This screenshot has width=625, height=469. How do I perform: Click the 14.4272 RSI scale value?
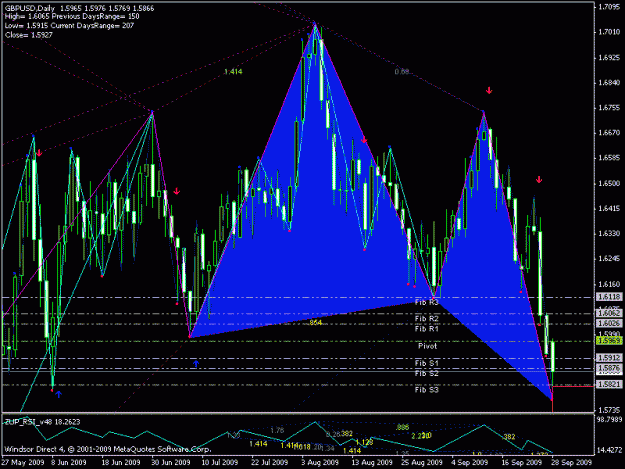(609, 450)
